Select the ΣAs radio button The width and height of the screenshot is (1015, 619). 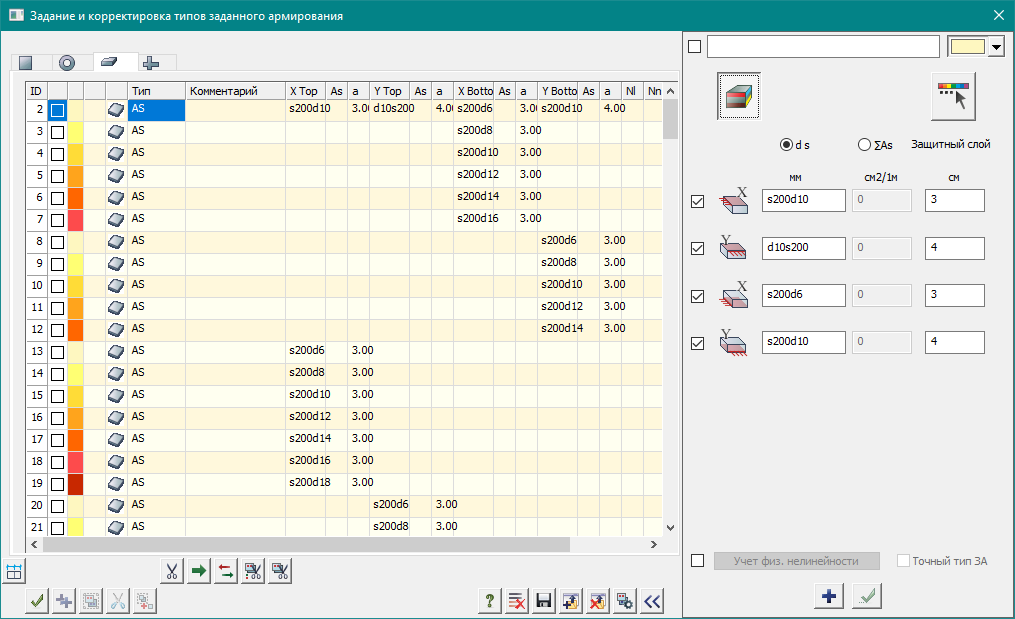point(864,144)
